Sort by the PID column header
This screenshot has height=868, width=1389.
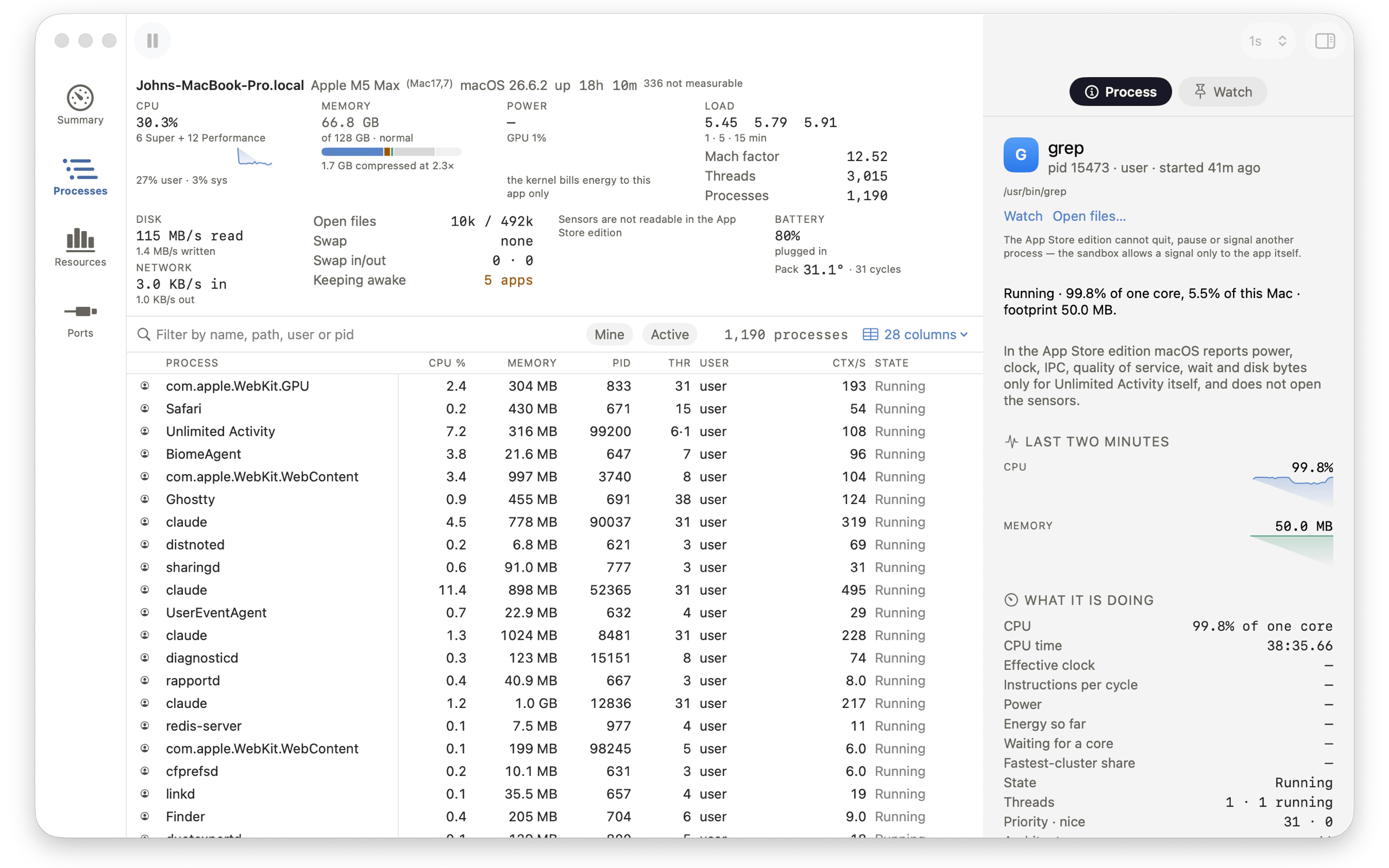pyautogui.click(x=621, y=363)
